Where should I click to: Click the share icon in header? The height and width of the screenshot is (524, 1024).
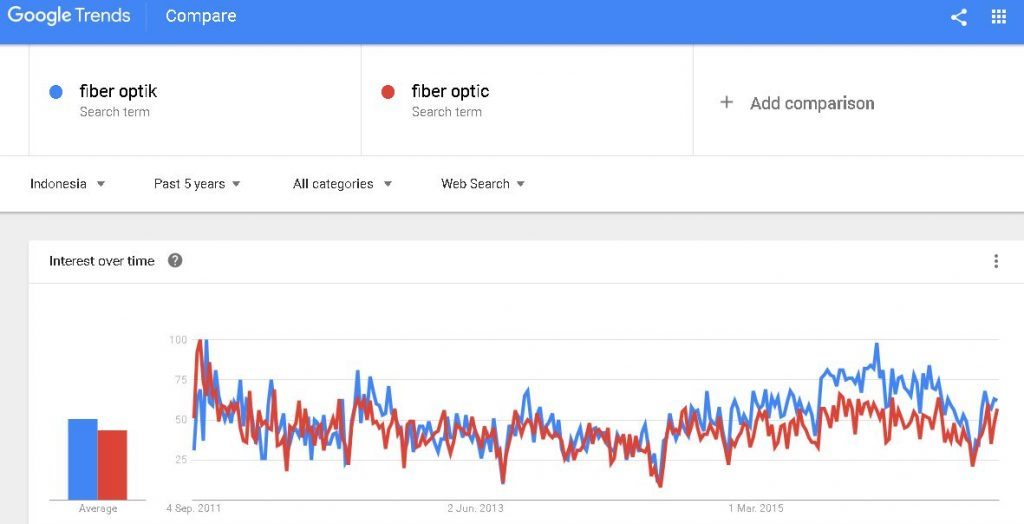click(958, 17)
